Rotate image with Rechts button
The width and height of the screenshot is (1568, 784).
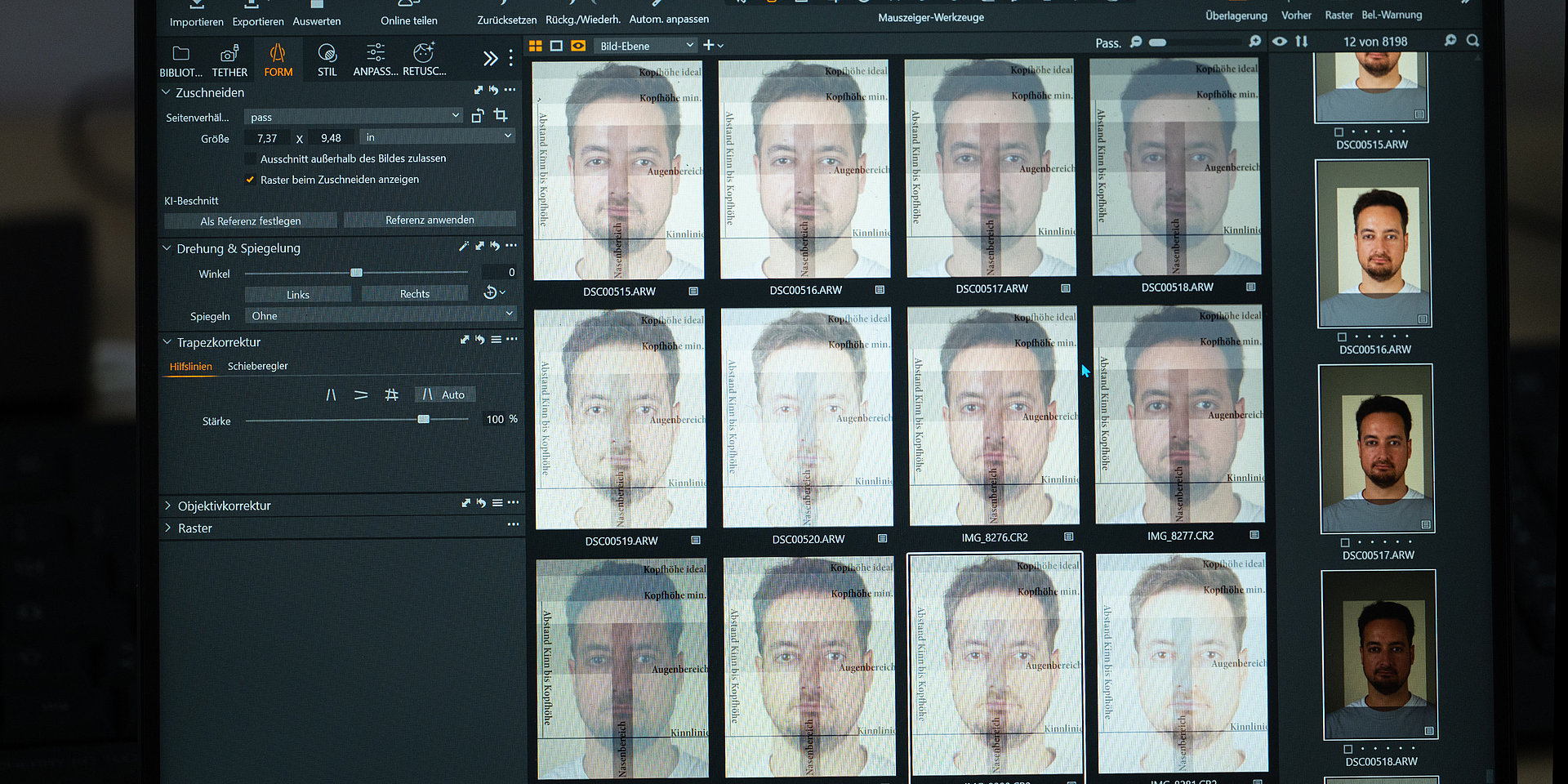pyautogui.click(x=414, y=293)
